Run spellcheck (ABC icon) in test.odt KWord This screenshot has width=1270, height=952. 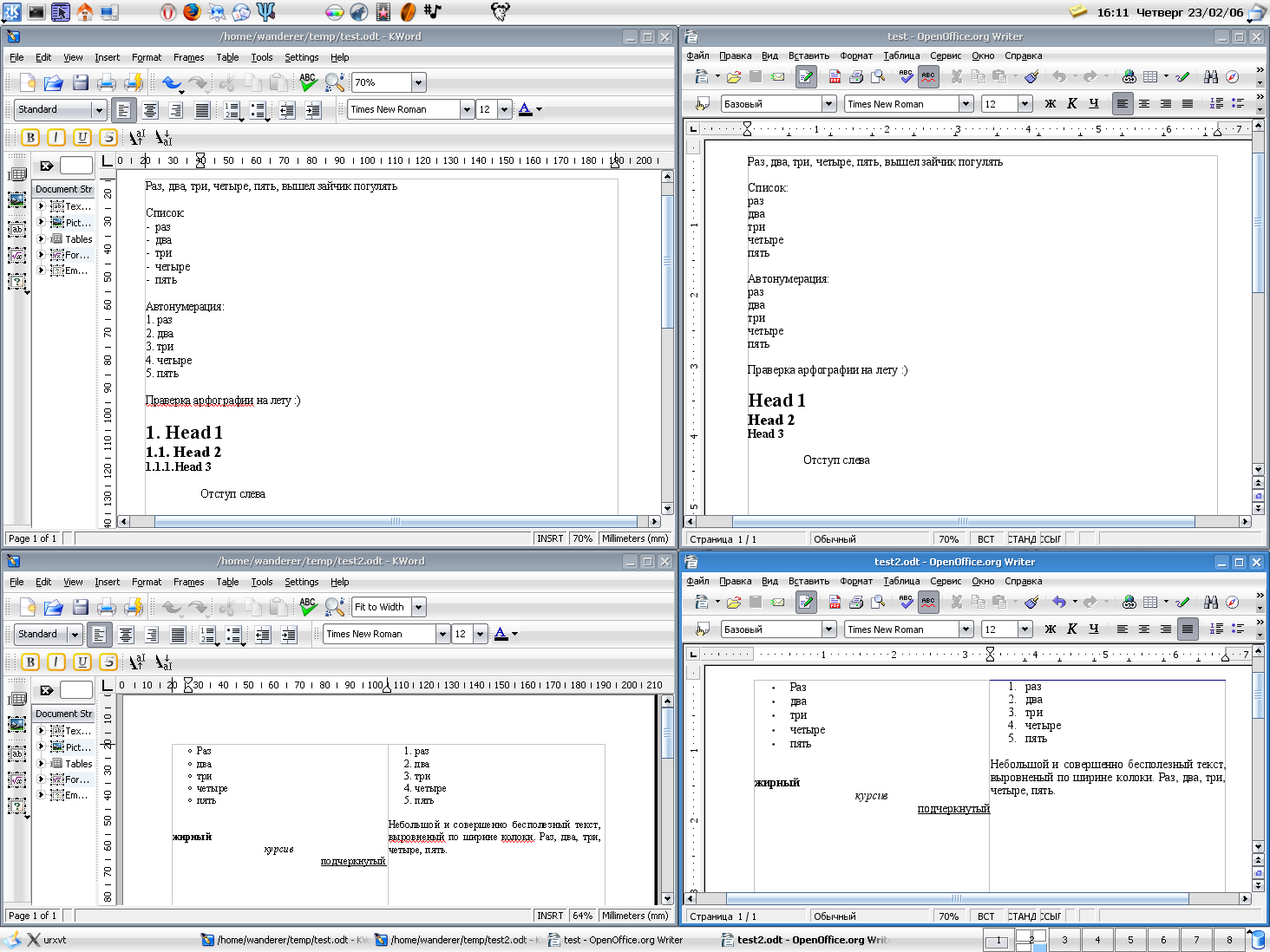click(308, 82)
